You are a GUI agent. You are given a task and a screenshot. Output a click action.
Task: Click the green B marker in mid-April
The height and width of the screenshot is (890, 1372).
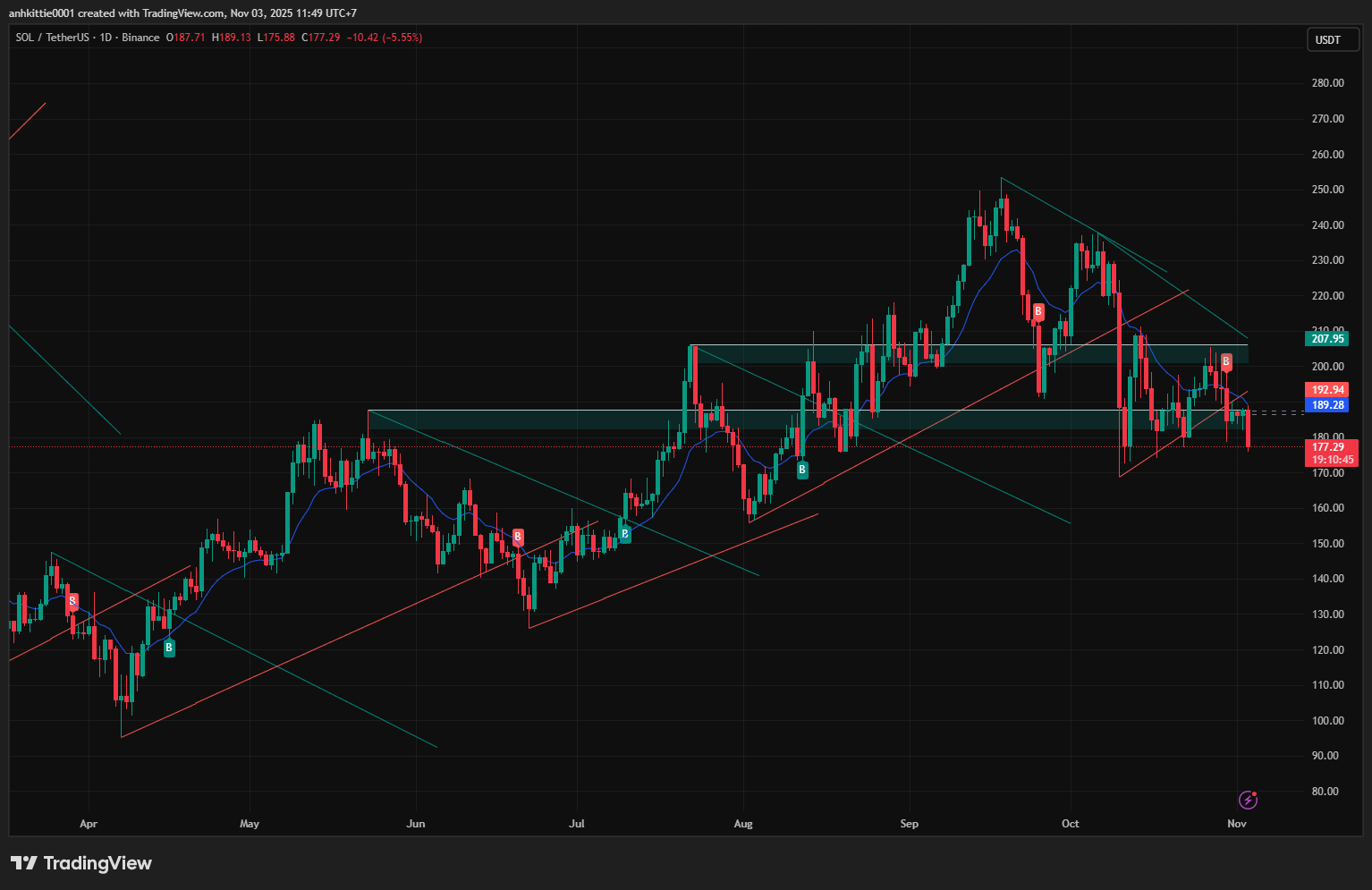click(169, 648)
